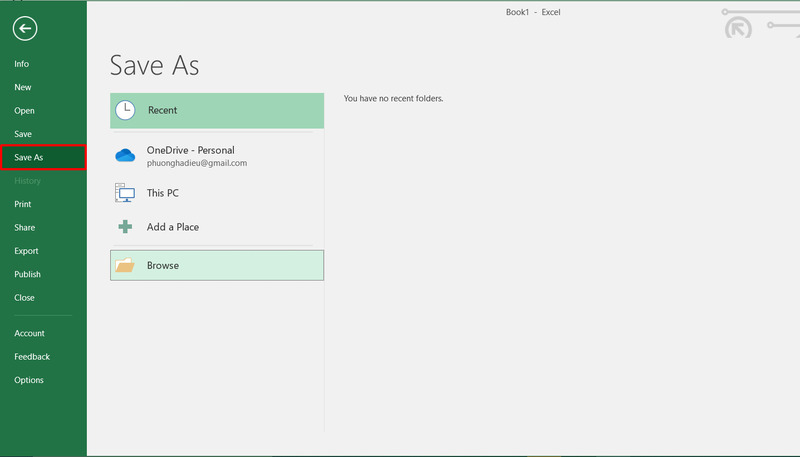Open Excel Options
The image size is (800, 457).
click(x=29, y=380)
